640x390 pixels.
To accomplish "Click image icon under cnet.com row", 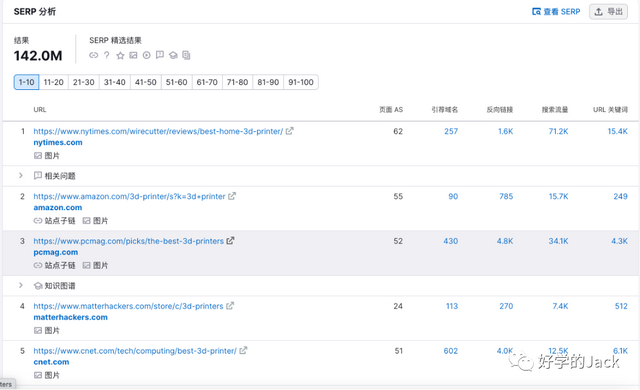I will [x=38, y=375].
